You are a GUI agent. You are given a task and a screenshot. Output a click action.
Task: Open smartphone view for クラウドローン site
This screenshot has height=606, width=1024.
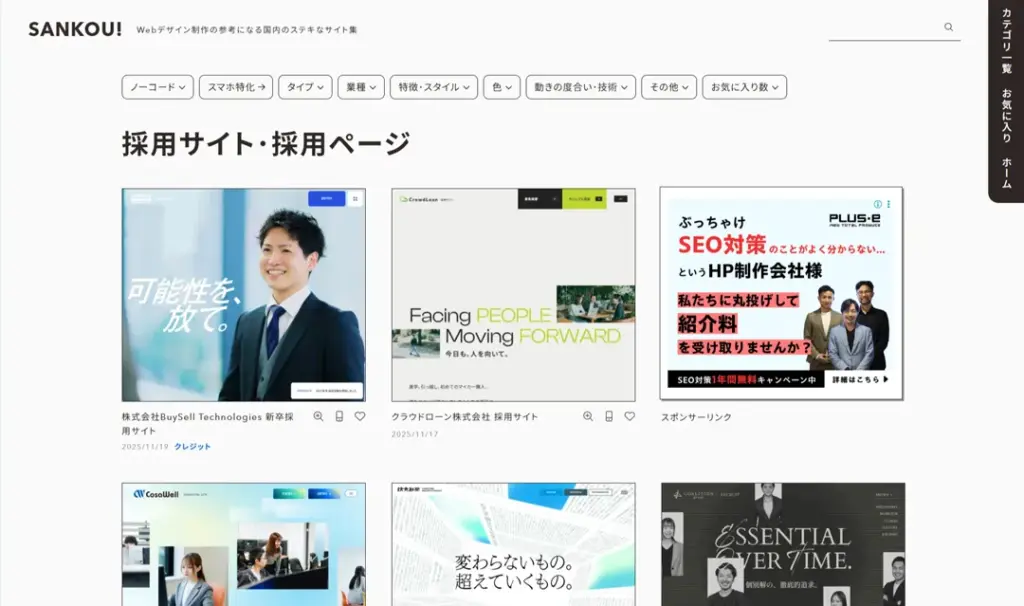[x=609, y=416]
